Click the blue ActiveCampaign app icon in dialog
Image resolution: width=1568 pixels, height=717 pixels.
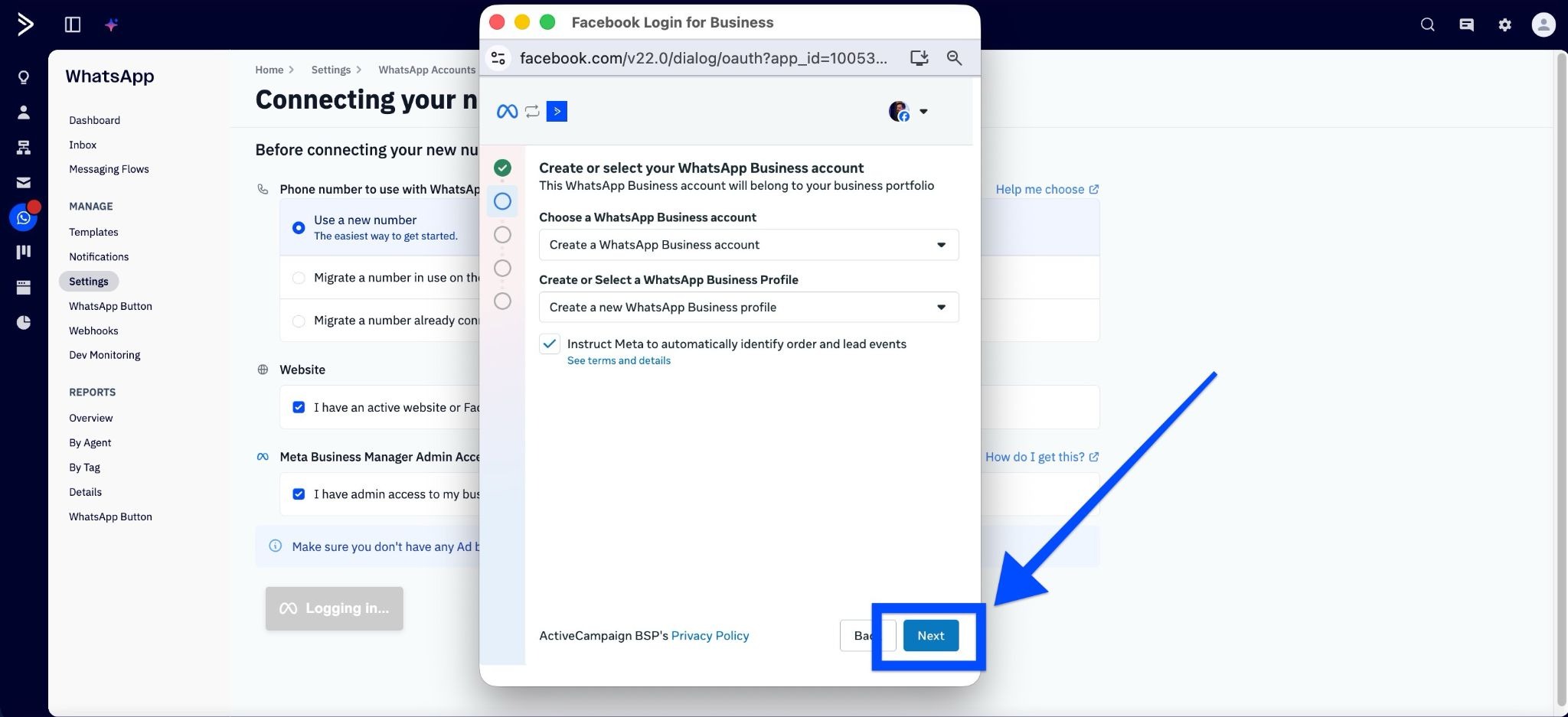tap(557, 112)
